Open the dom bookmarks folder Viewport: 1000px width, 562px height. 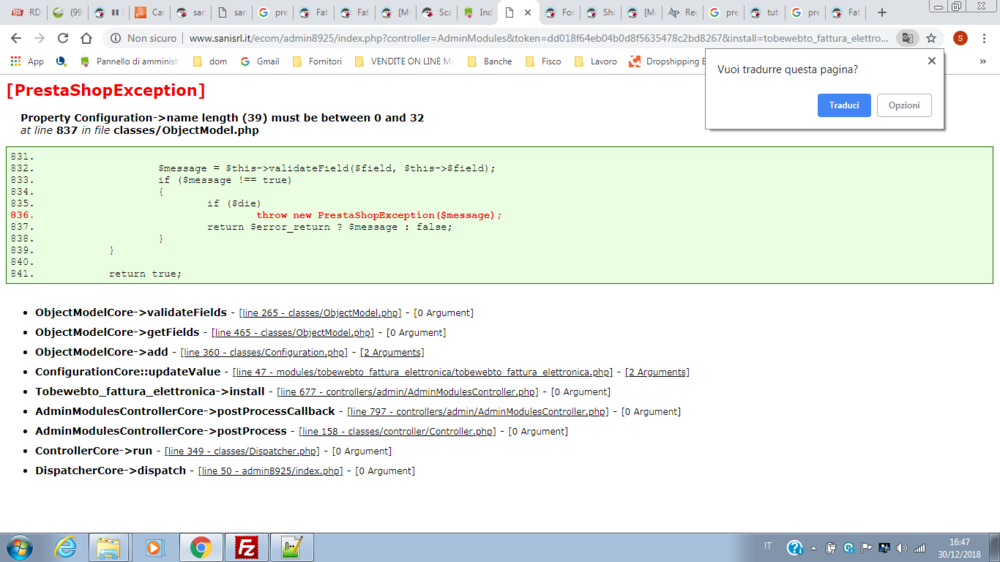coord(210,61)
